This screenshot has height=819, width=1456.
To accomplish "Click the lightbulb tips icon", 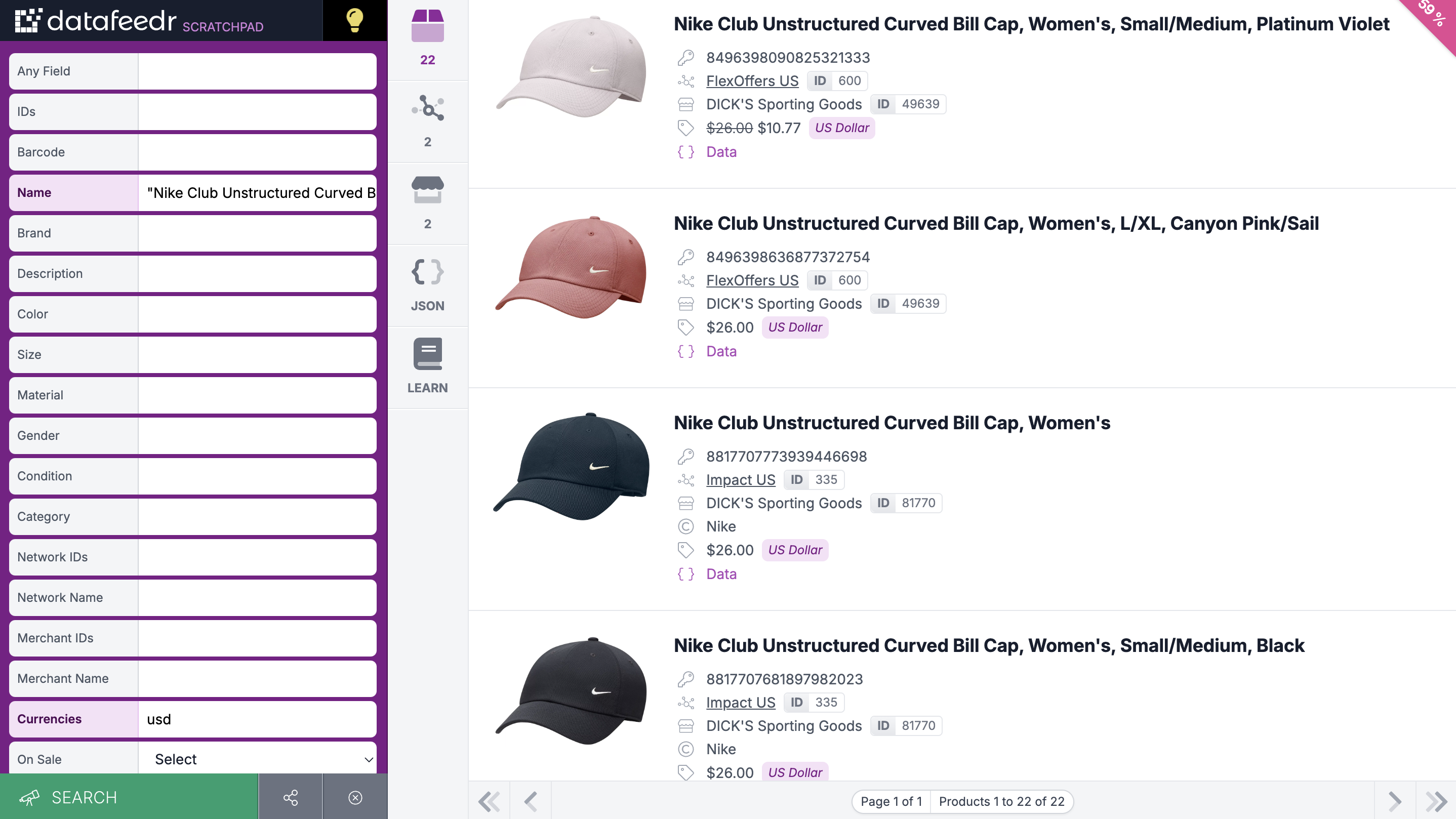I will tap(354, 20).
